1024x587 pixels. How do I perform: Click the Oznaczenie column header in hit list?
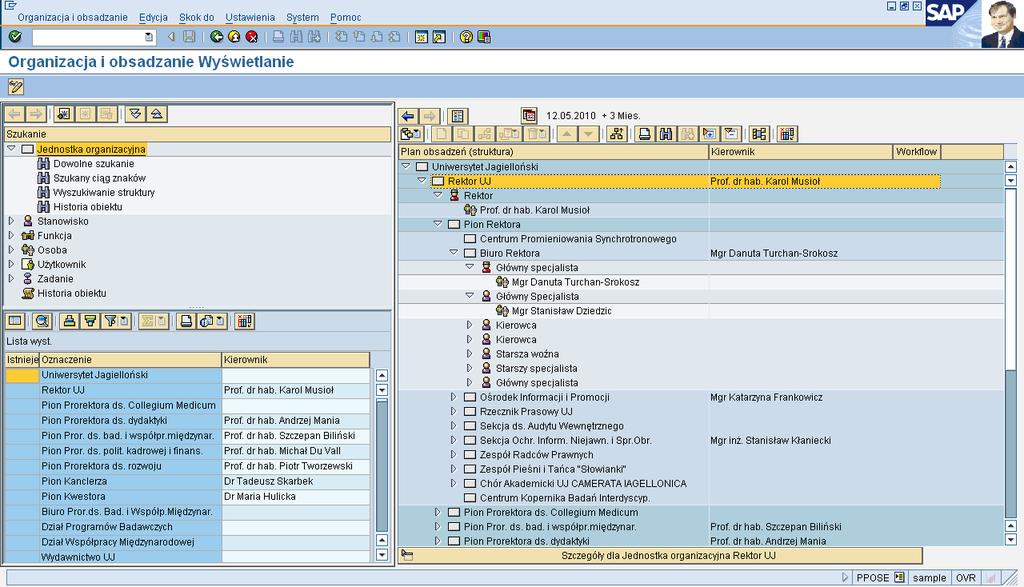tap(131, 360)
